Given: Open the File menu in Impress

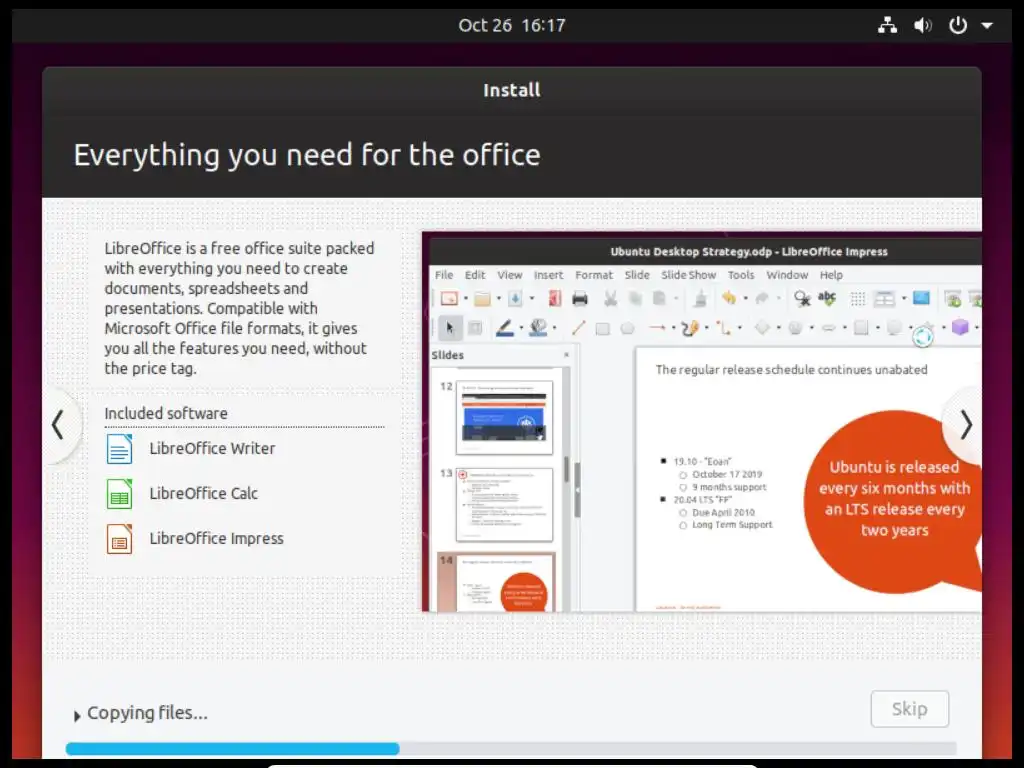Looking at the screenshot, I should pos(444,275).
